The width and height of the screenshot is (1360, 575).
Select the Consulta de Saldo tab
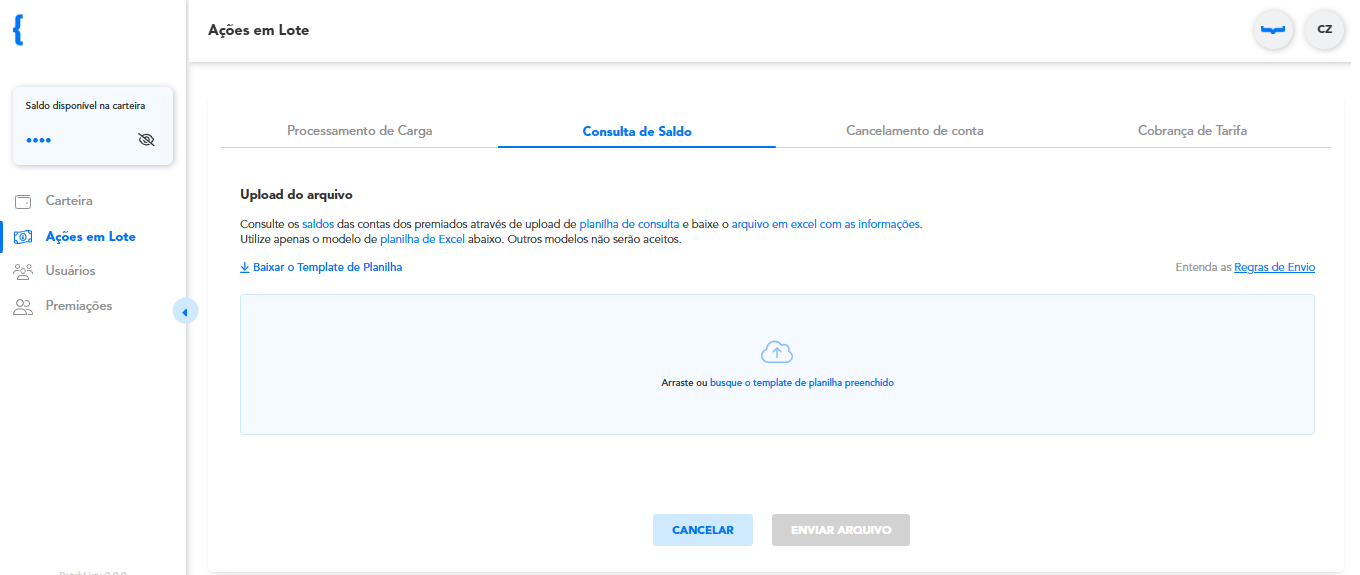(637, 131)
